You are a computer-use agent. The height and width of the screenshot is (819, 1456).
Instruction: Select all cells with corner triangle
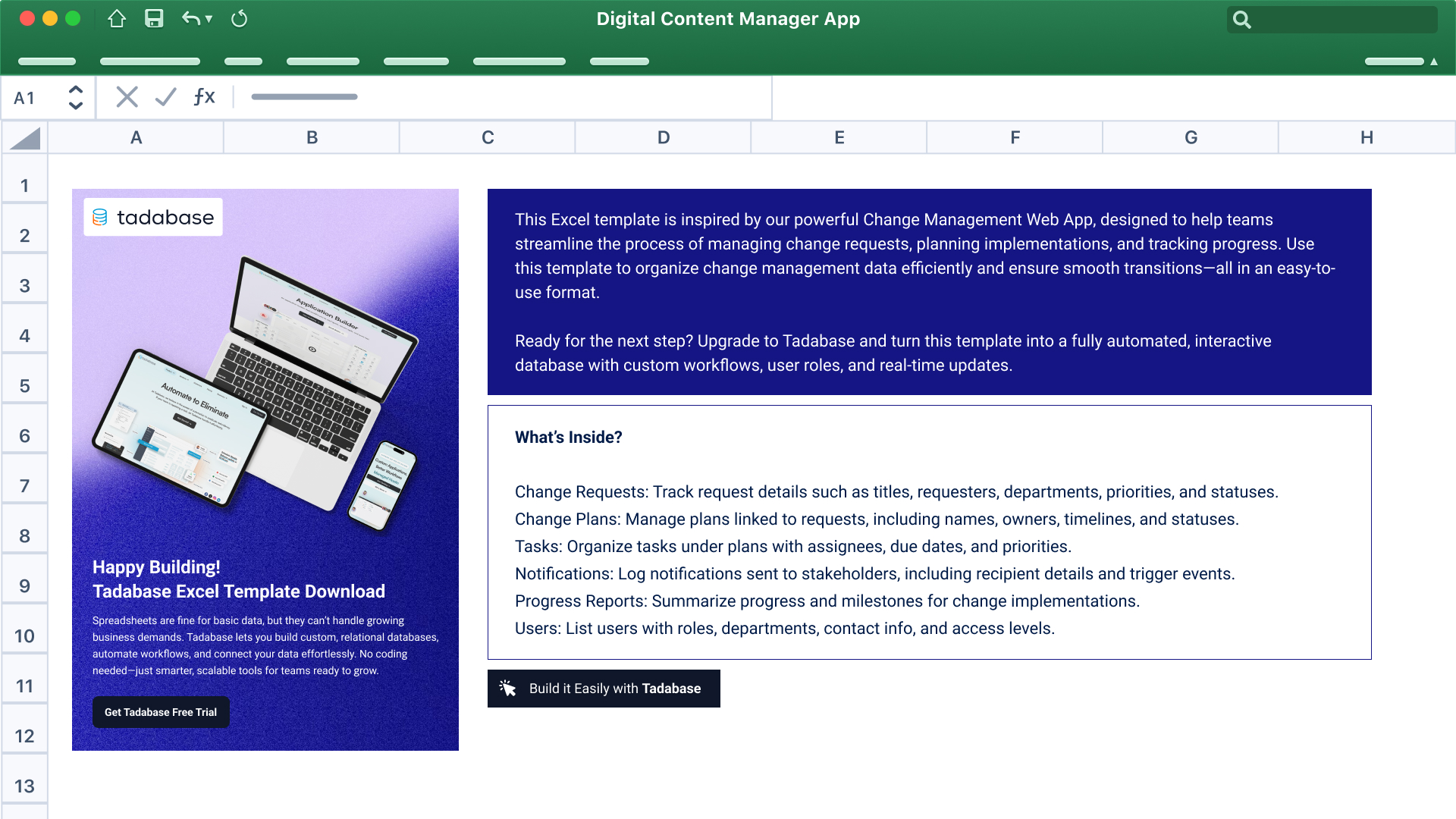click(25, 138)
